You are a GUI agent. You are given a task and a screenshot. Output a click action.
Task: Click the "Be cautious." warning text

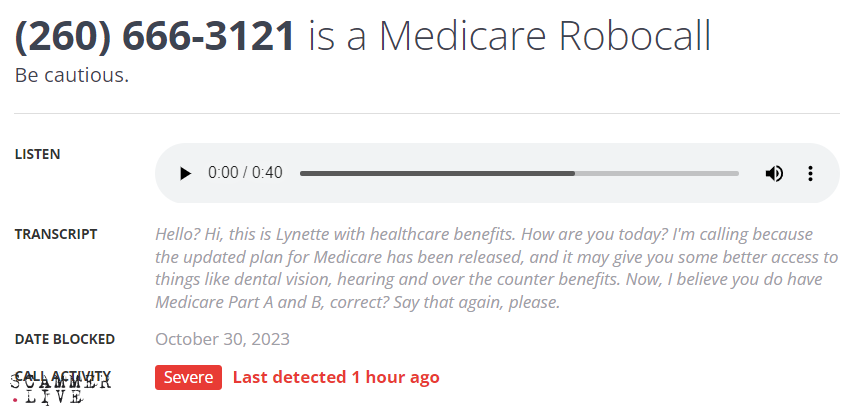(x=72, y=75)
